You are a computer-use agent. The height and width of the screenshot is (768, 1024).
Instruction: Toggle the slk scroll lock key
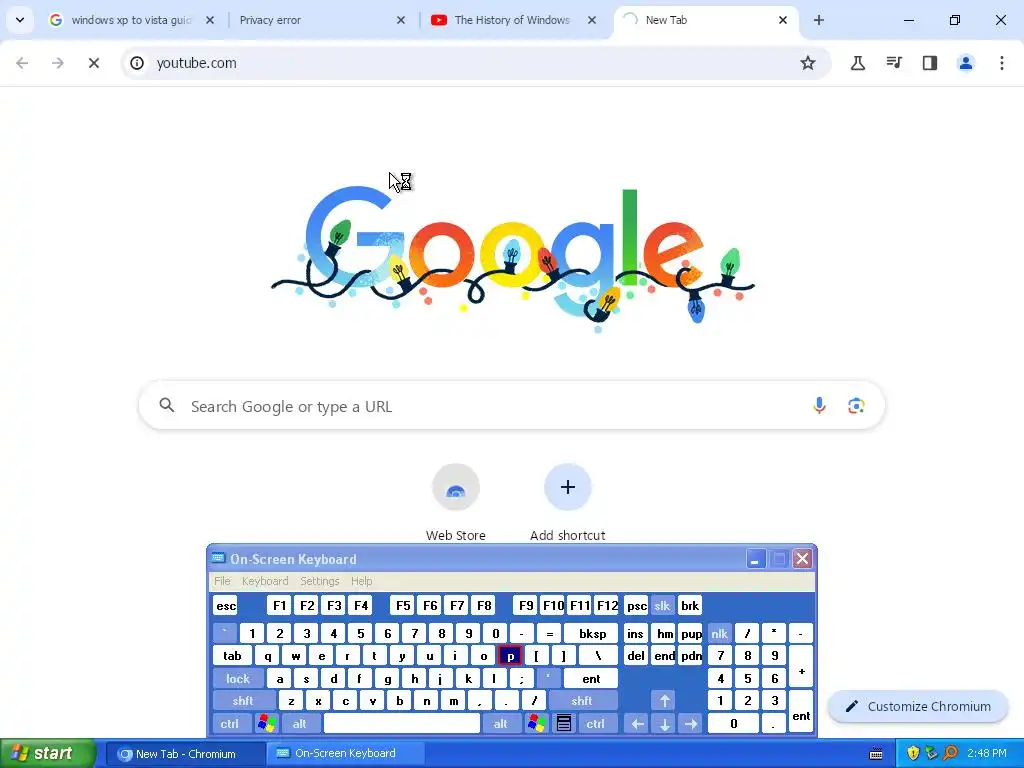(662, 605)
